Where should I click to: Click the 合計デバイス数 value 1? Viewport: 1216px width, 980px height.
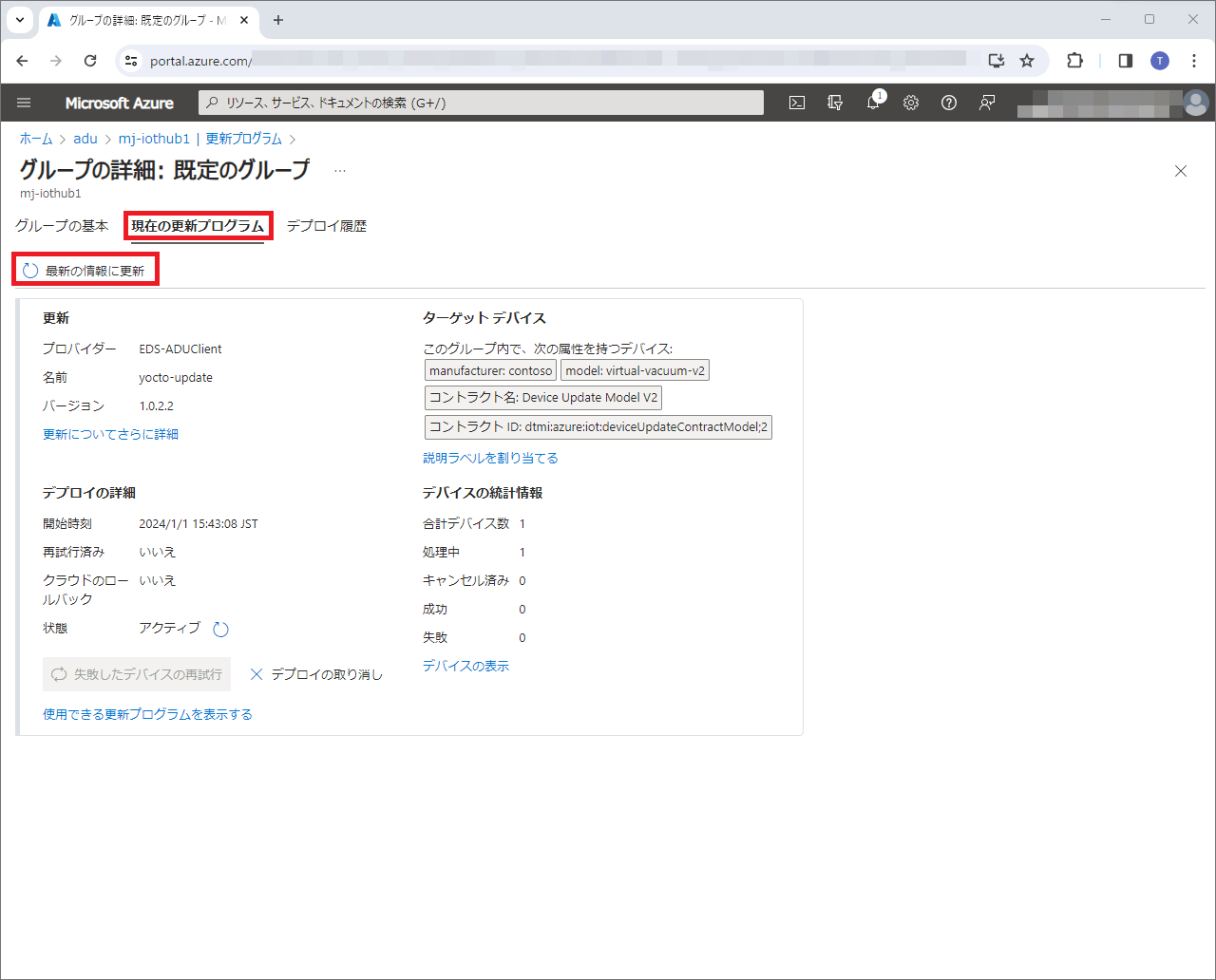(522, 523)
